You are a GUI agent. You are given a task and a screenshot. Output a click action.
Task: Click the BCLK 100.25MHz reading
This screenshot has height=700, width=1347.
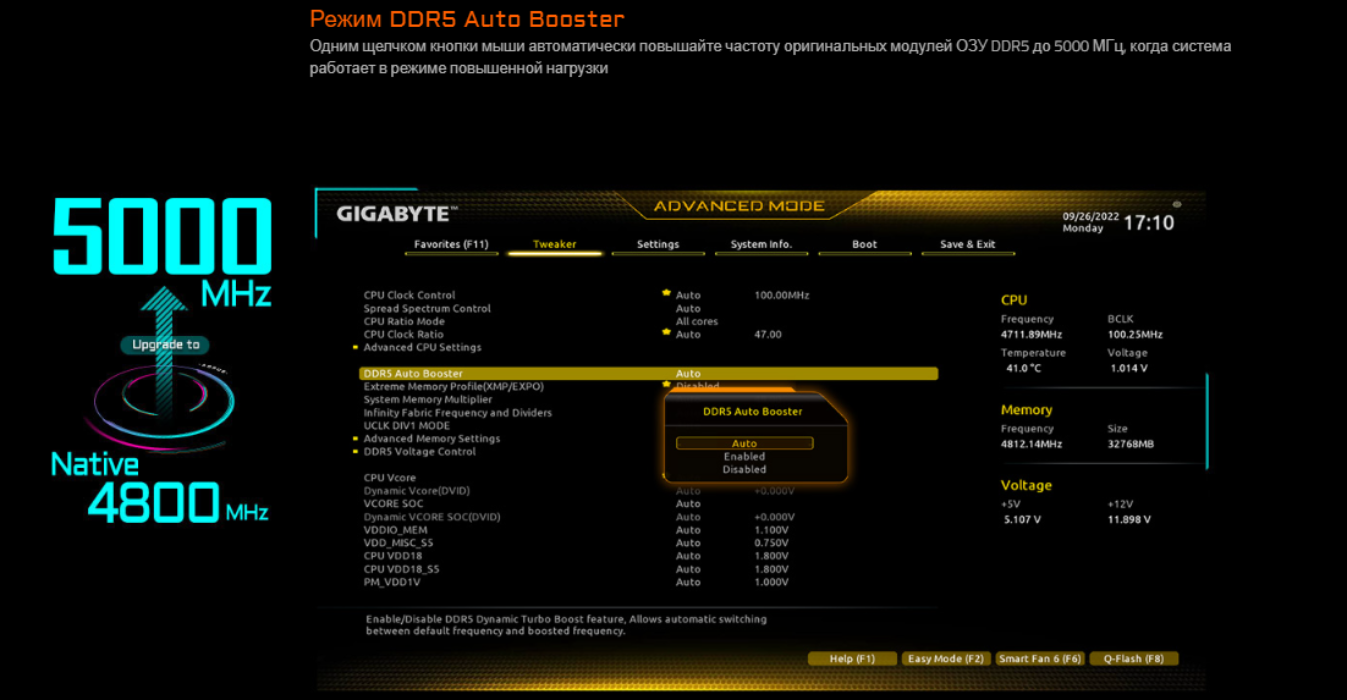click(1135, 334)
